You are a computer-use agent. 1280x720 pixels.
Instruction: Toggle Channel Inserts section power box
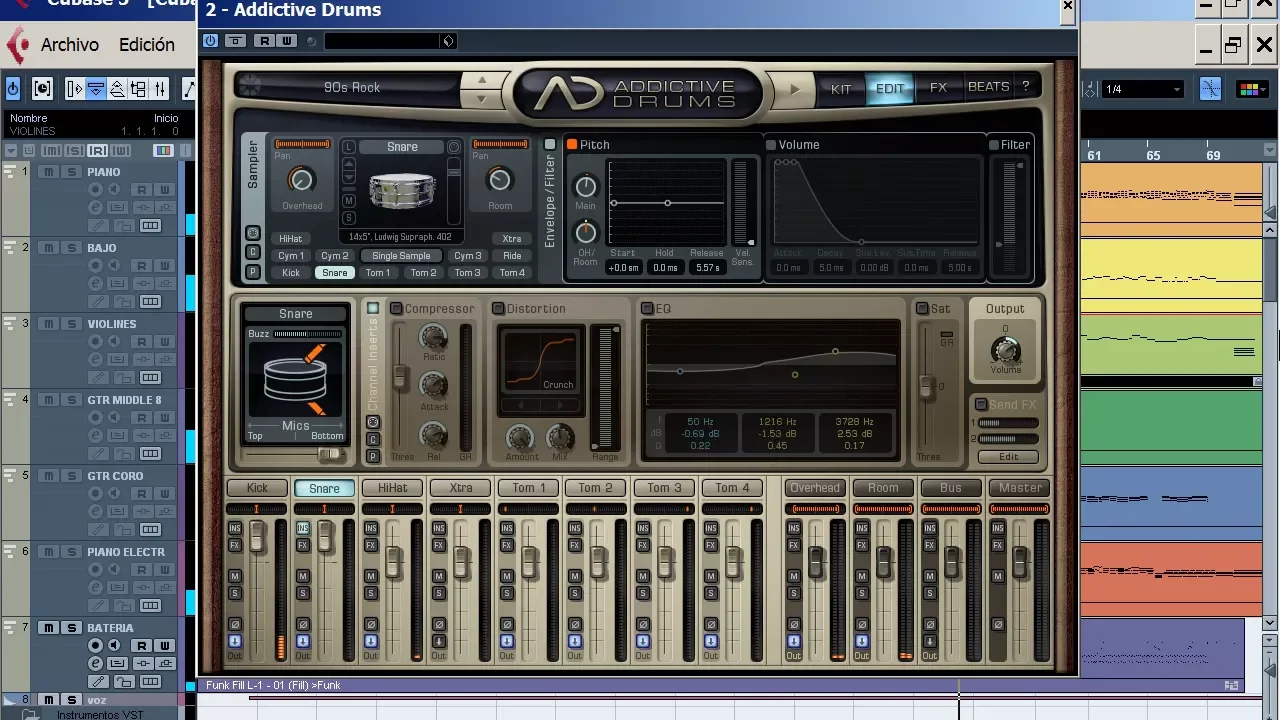pos(373,308)
